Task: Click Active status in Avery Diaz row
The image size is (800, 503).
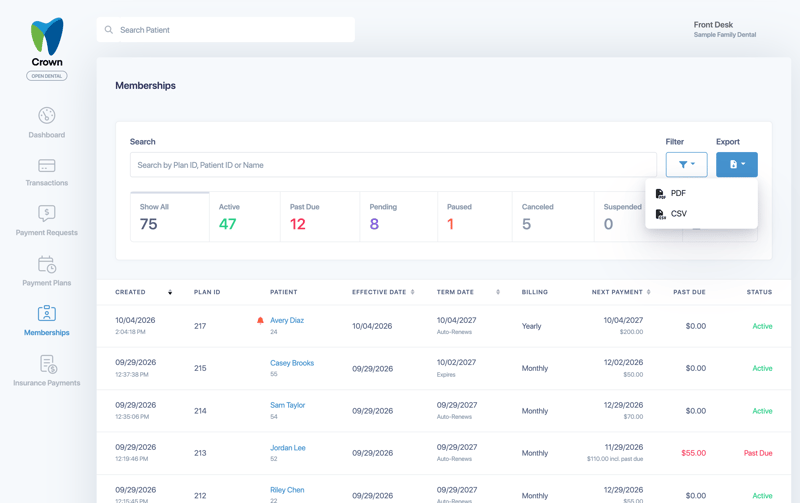Action: click(762, 326)
